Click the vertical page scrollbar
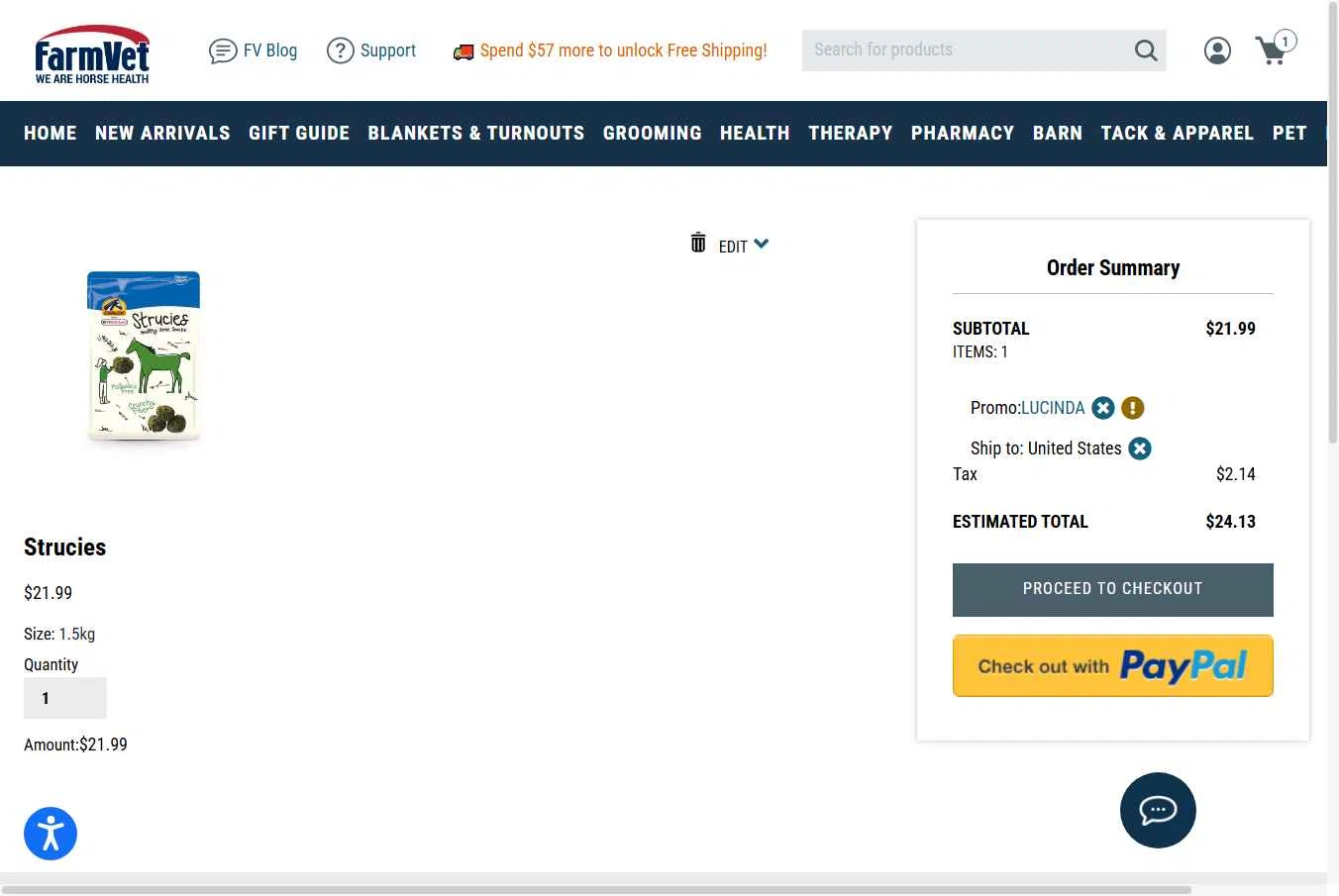1339x896 pixels. pyautogui.click(x=1333, y=223)
